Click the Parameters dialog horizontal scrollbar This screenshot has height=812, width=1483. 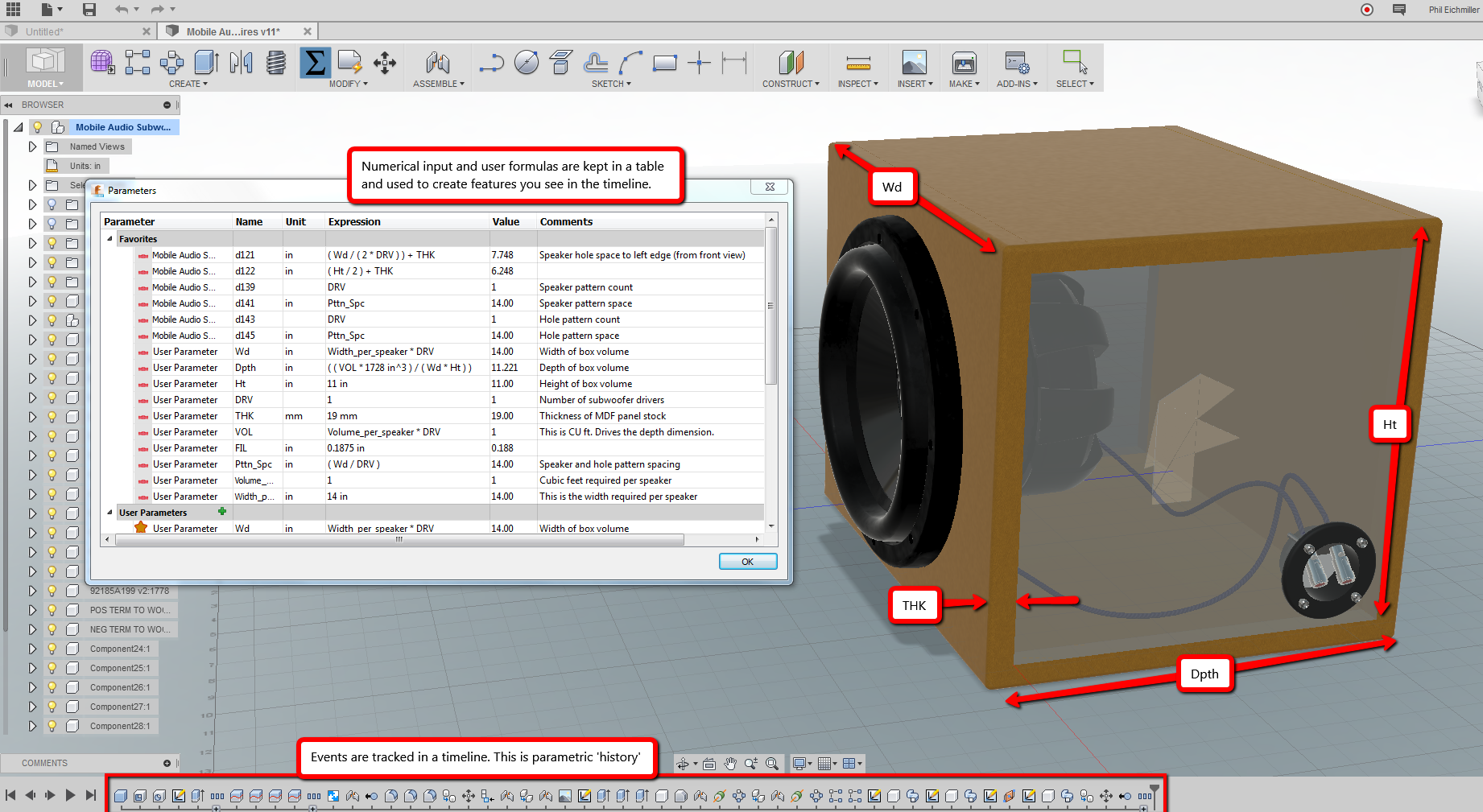(x=399, y=539)
